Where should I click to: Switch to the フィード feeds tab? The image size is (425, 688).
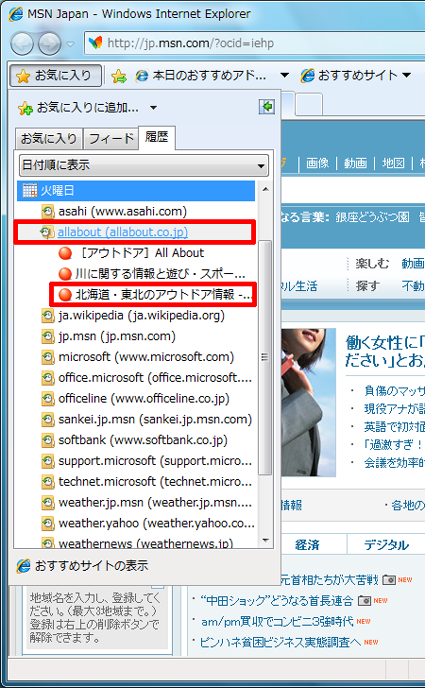[x=111, y=139]
